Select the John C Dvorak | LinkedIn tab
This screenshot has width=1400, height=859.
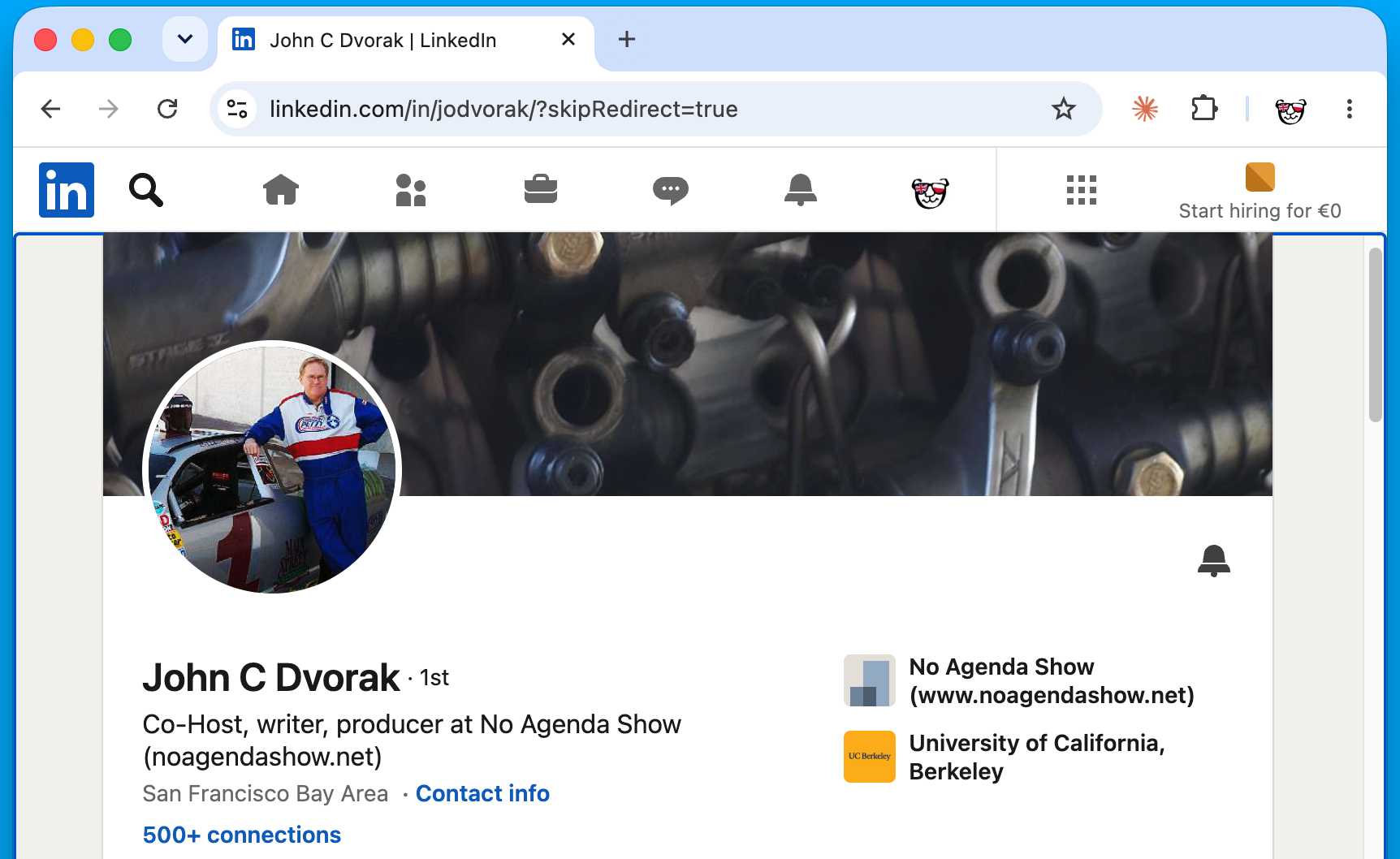coord(406,40)
